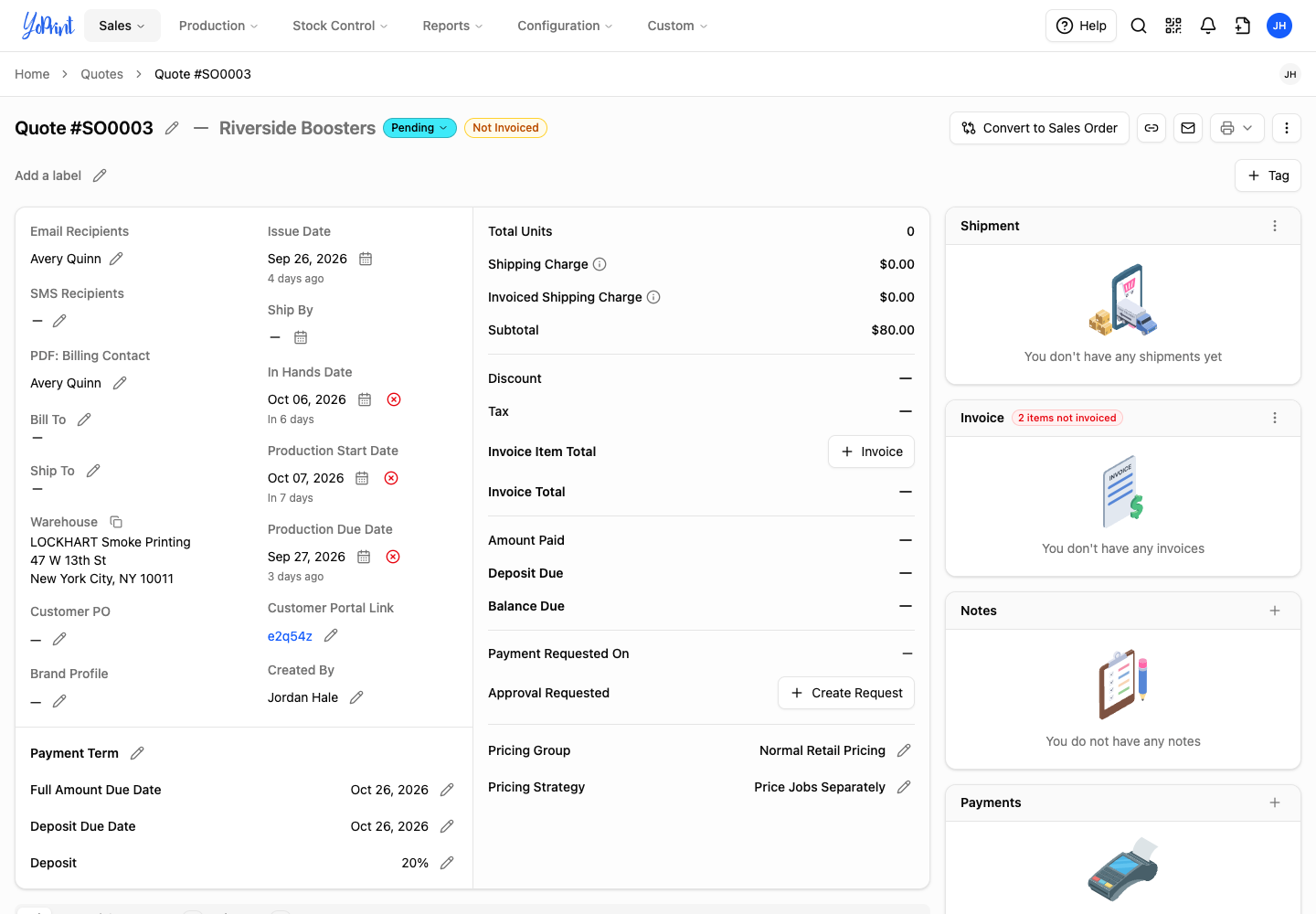Open the notifications bell
Screen dimensions: 1316x914
click(1208, 26)
